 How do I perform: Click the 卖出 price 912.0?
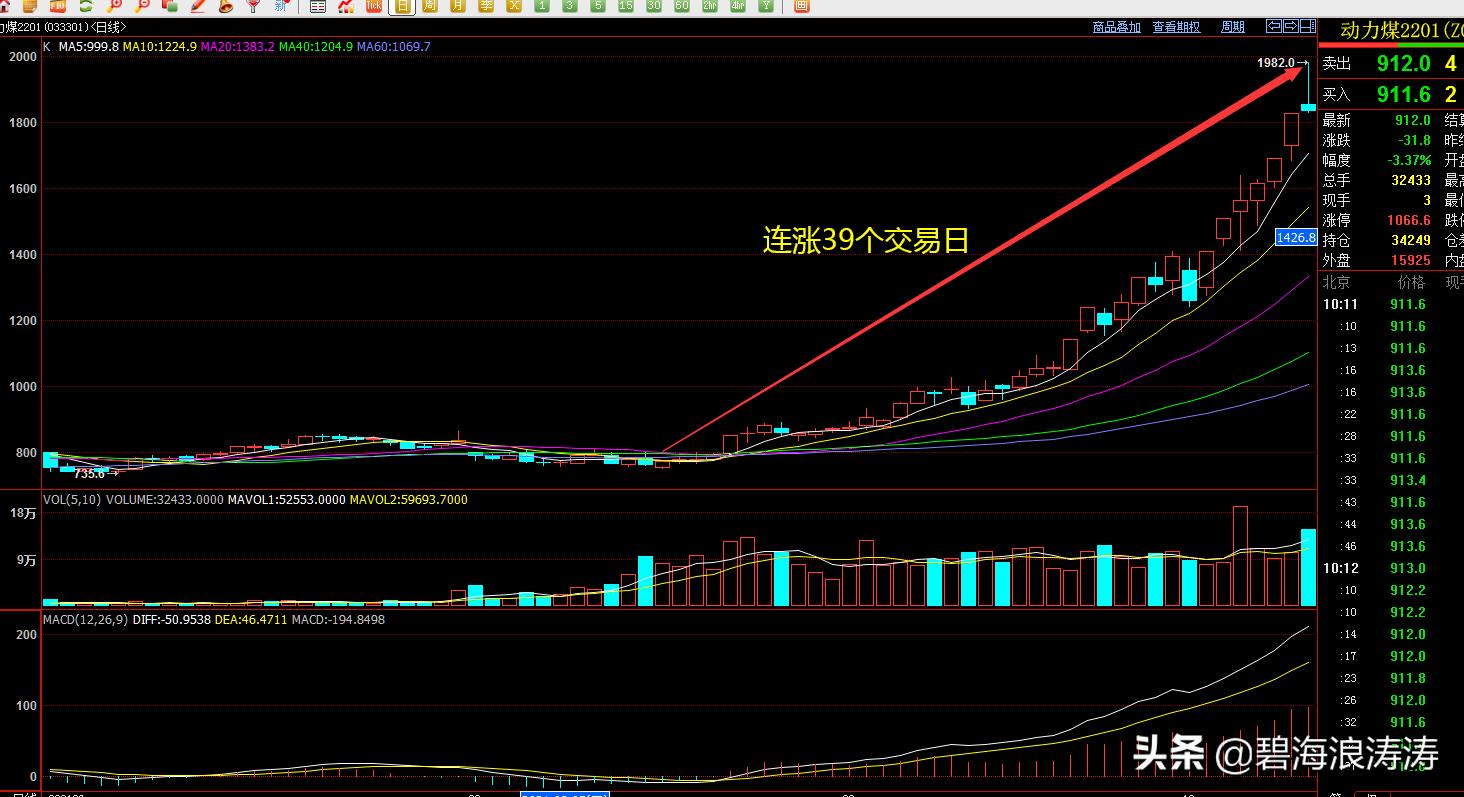(x=1403, y=64)
